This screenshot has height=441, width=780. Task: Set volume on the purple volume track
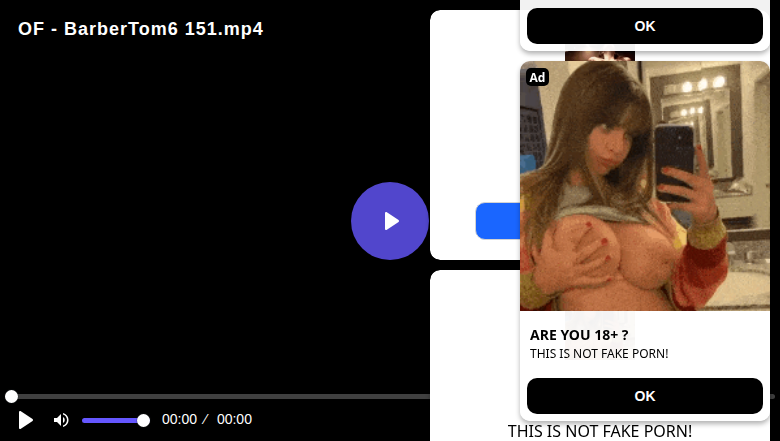click(x=113, y=421)
